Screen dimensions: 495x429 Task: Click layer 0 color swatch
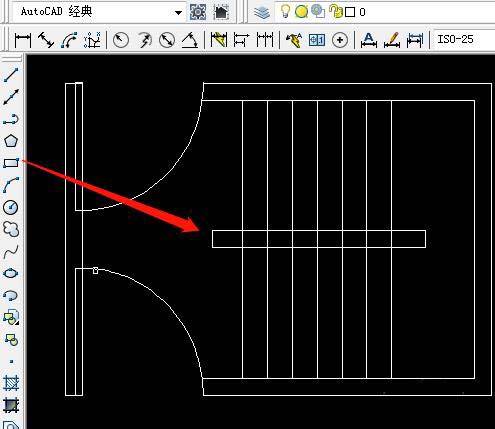(350, 12)
